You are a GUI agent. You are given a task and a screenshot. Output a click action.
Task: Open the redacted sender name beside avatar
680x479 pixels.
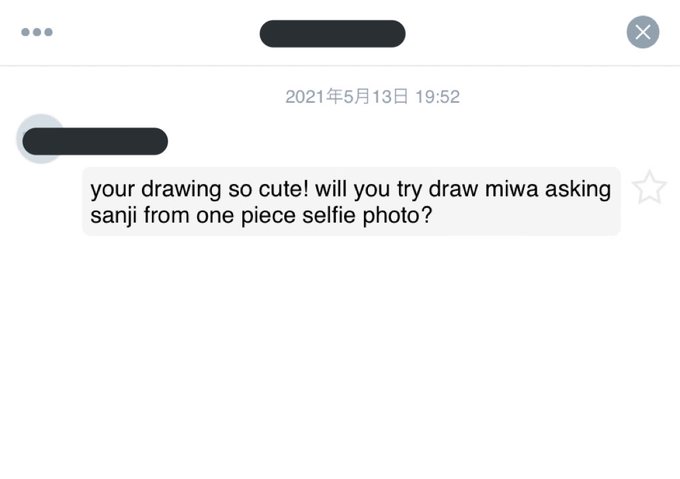click(96, 142)
